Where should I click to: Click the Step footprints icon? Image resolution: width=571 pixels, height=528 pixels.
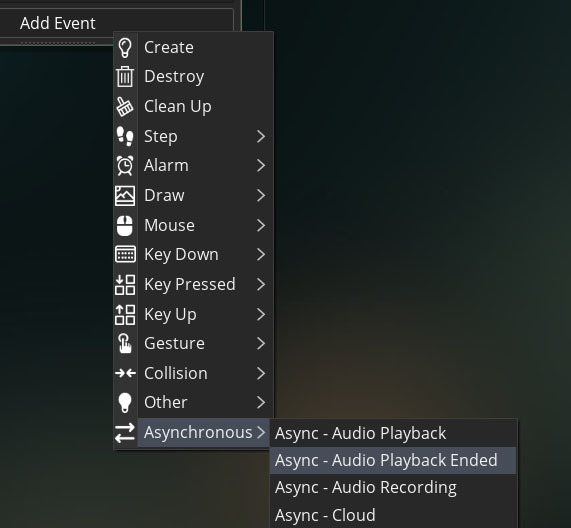[x=125, y=136]
